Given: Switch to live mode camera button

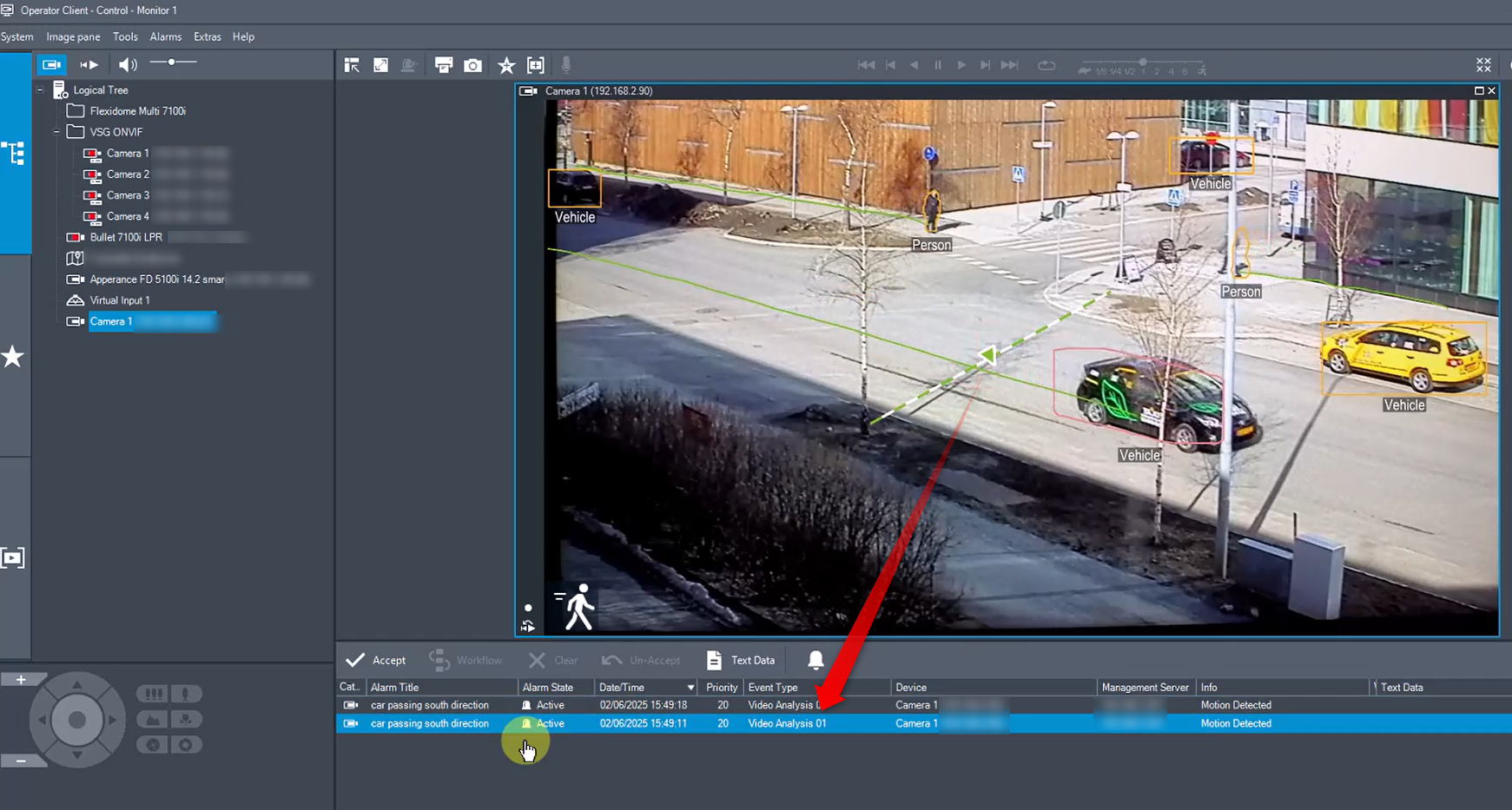Looking at the screenshot, I should coord(52,64).
